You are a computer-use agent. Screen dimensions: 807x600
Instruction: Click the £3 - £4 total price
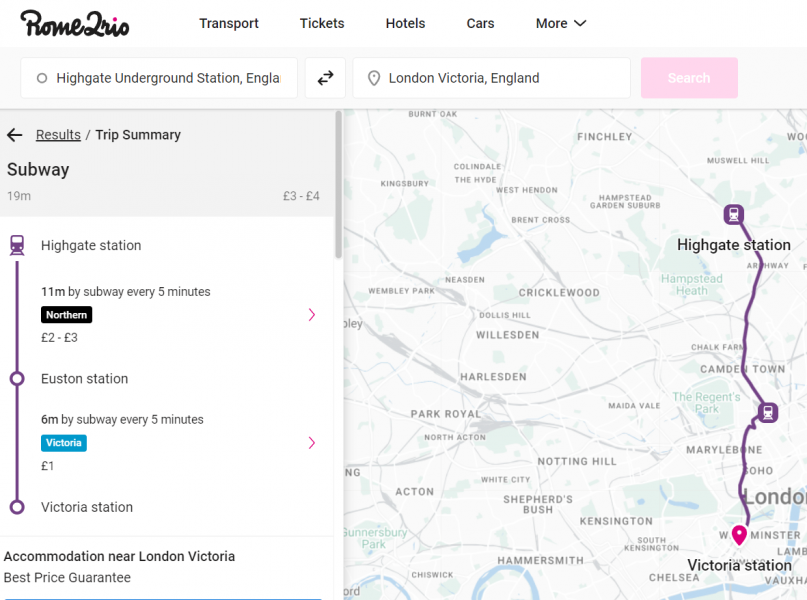point(301,196)
